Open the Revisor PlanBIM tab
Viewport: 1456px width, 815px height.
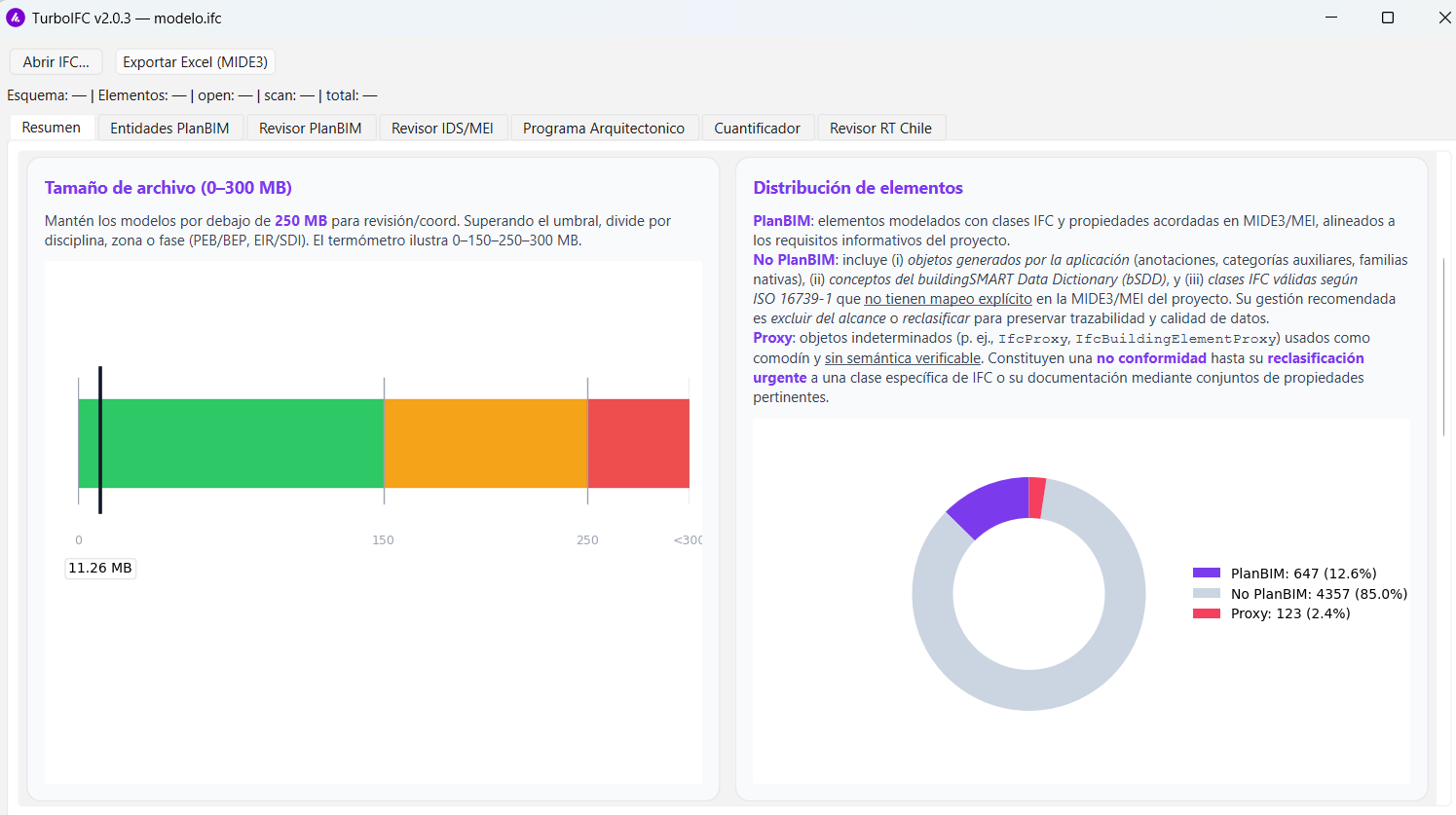[311, 128]
